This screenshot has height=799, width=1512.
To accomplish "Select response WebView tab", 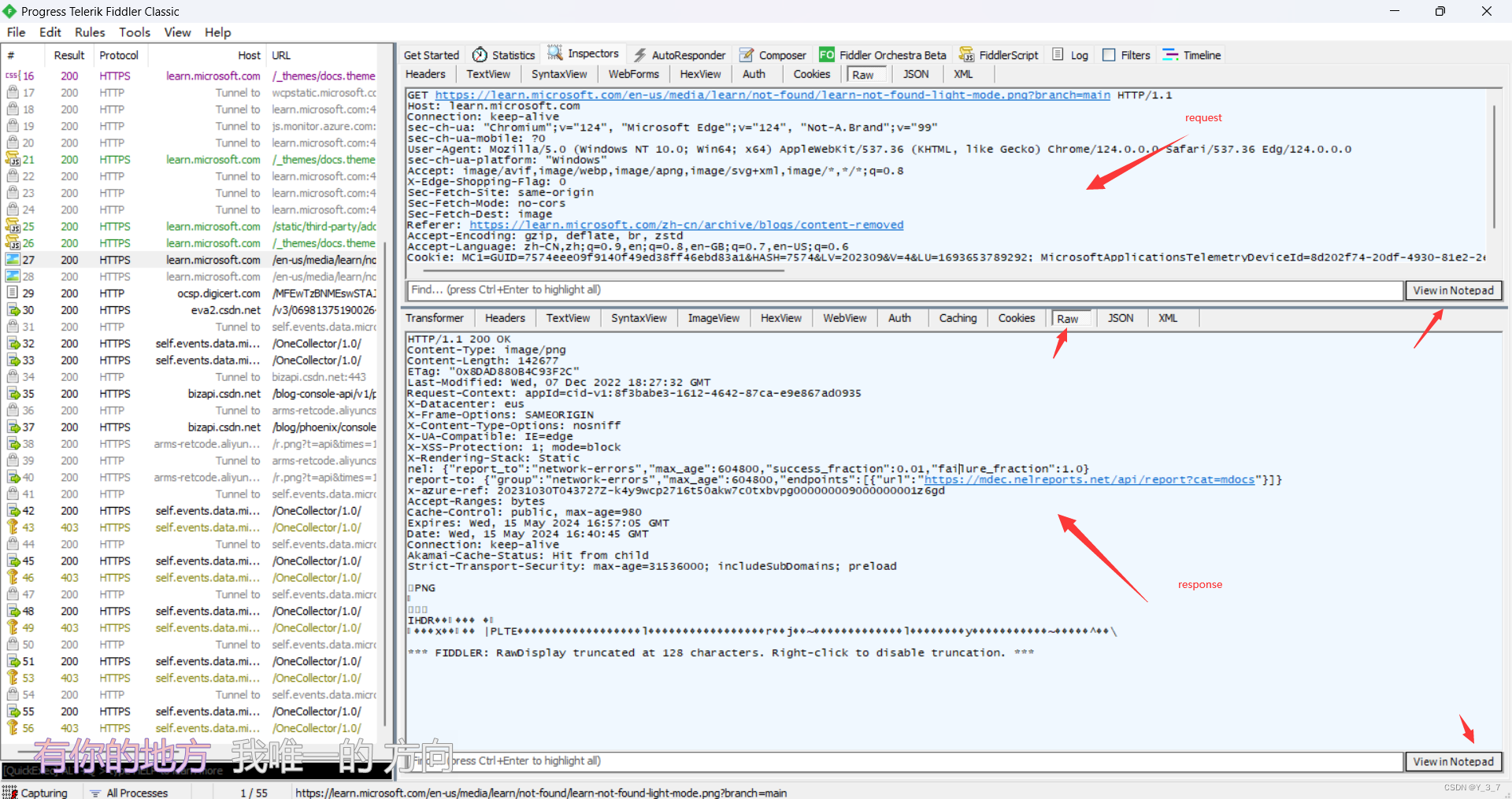I will 845,318.
